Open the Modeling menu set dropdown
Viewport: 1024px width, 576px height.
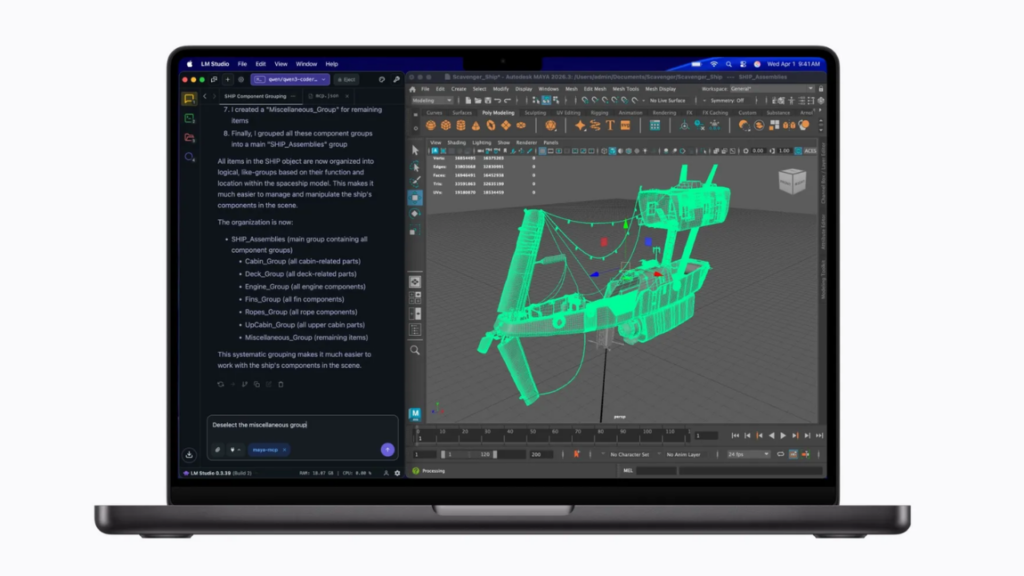click(x=432, y=101)
